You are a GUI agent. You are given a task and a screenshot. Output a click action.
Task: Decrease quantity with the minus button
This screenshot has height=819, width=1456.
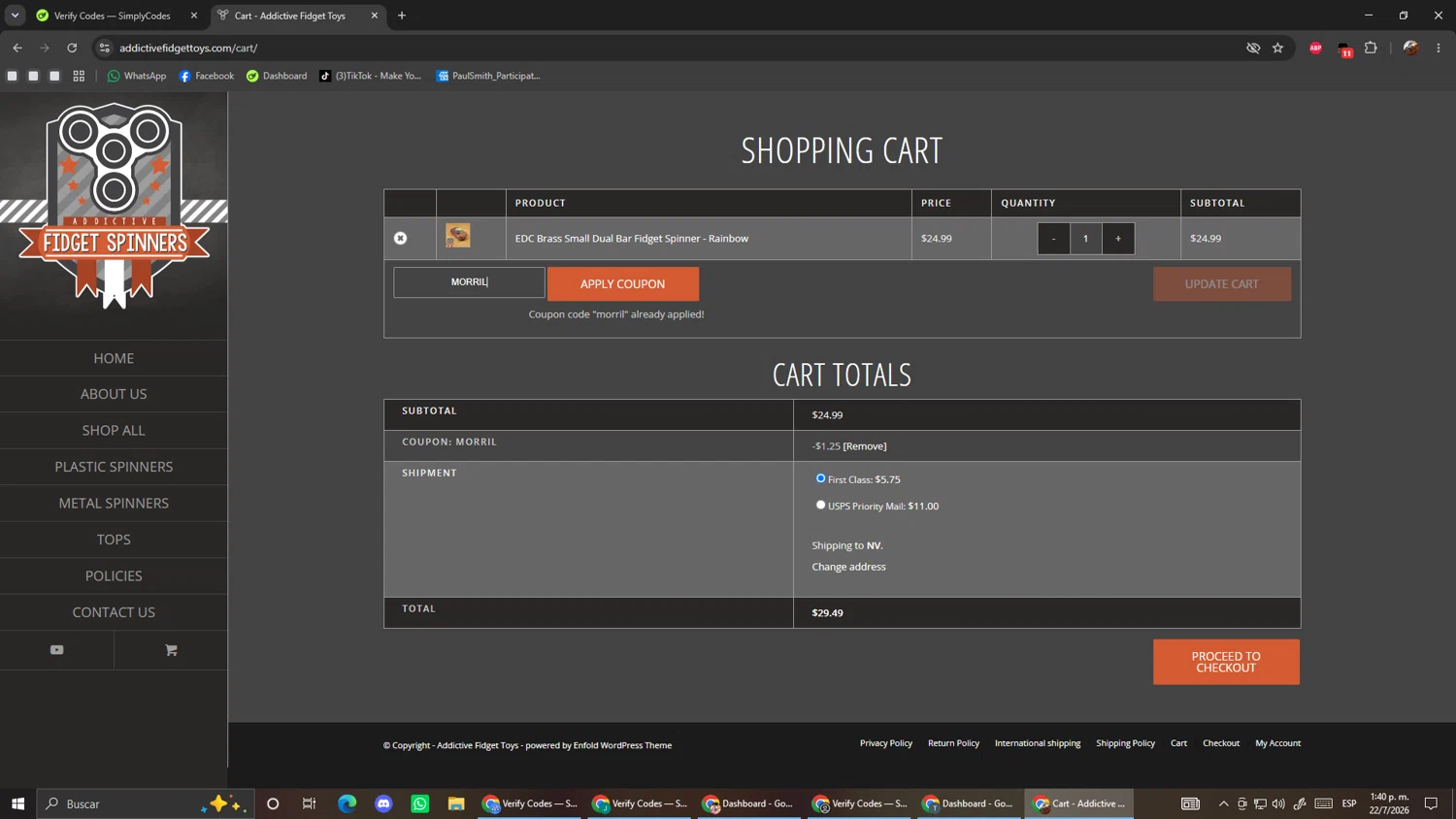click(x=1053, y=239)
